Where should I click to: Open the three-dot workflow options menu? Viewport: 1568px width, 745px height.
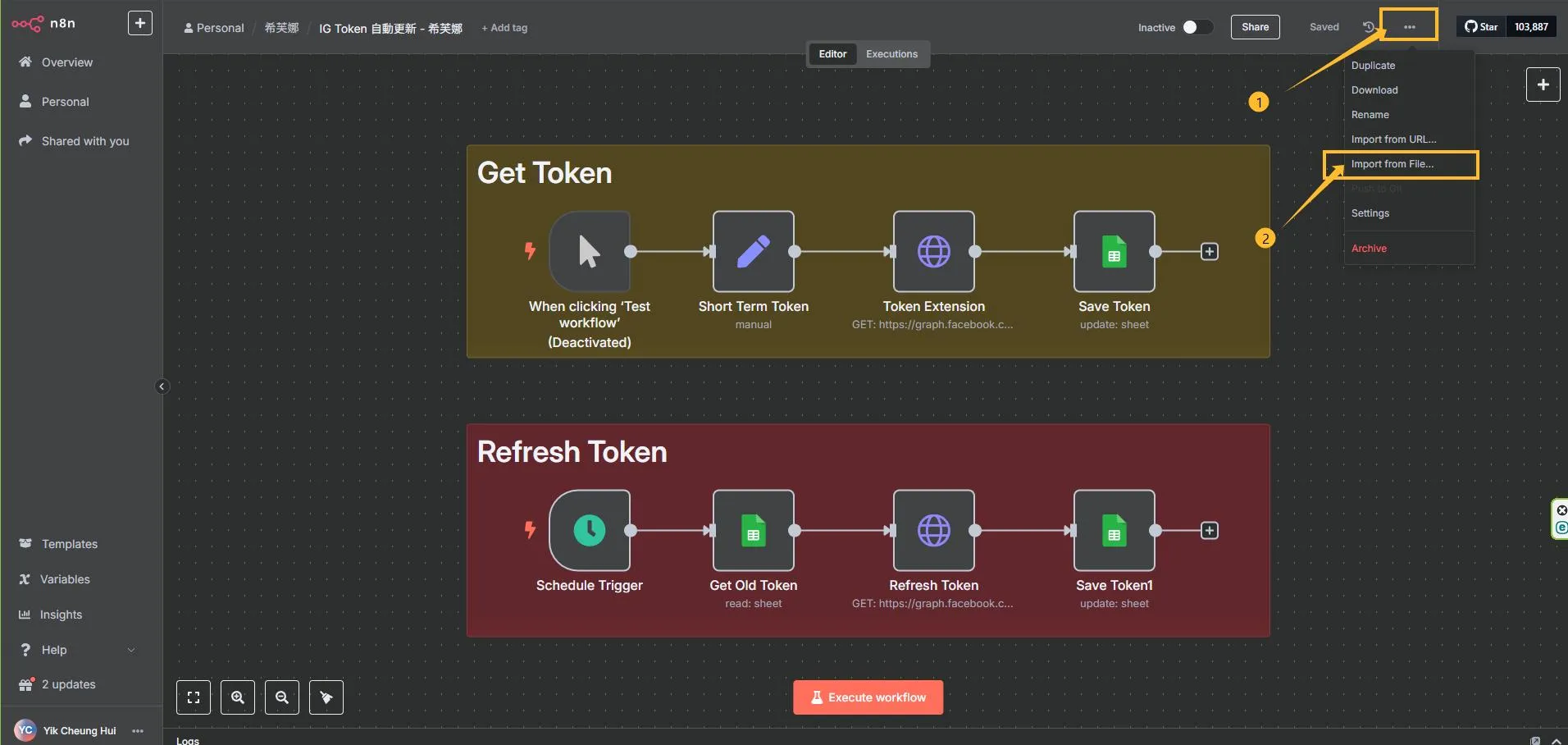[x=1409, y=27]
